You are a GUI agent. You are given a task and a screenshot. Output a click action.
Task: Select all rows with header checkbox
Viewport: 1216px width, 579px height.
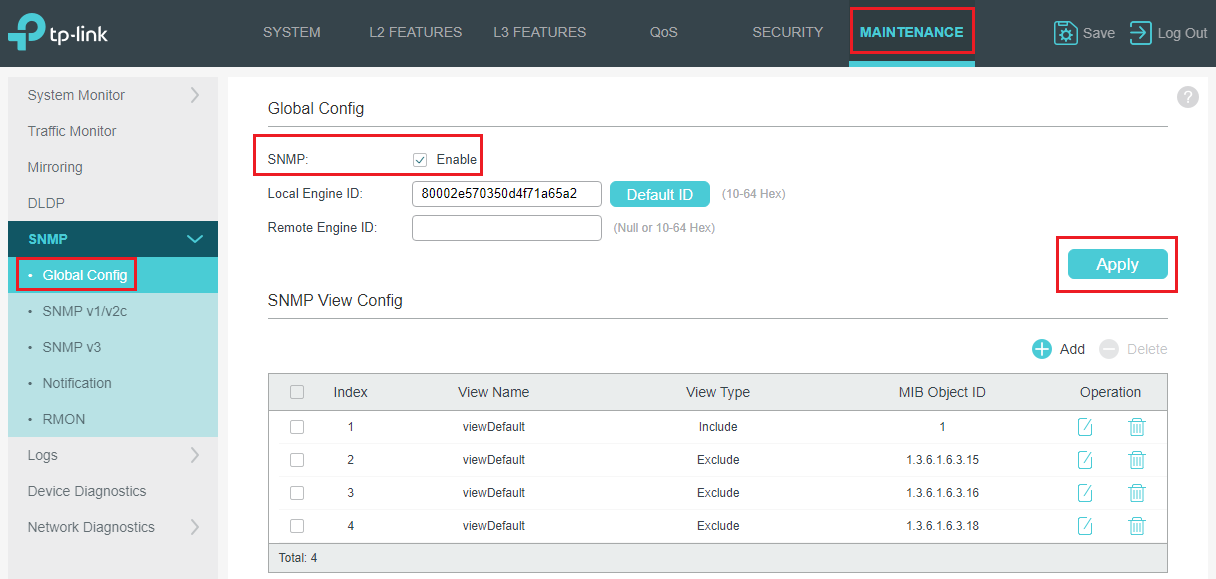point(297,392)
